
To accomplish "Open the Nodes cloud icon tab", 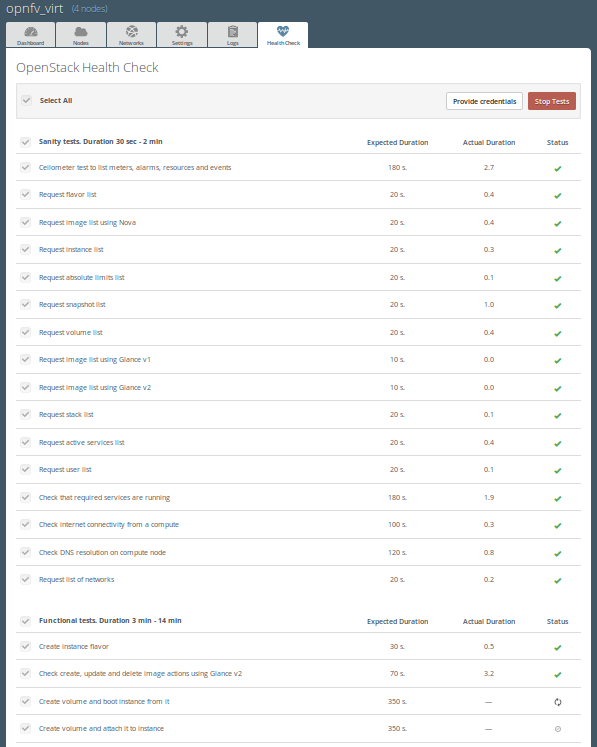I will coord(81,32).
